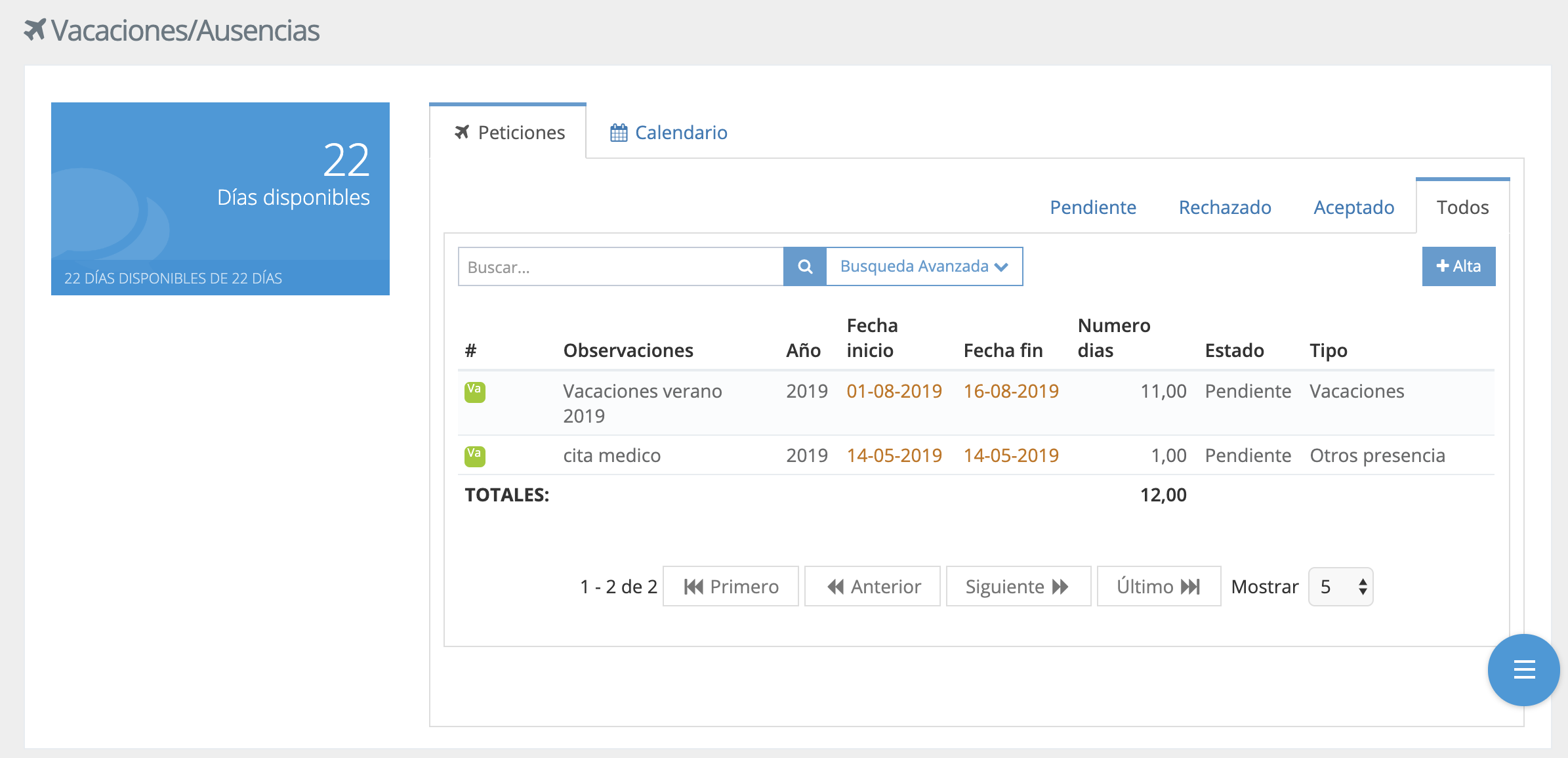Sort by Estado column header

tap(1234, 351)
